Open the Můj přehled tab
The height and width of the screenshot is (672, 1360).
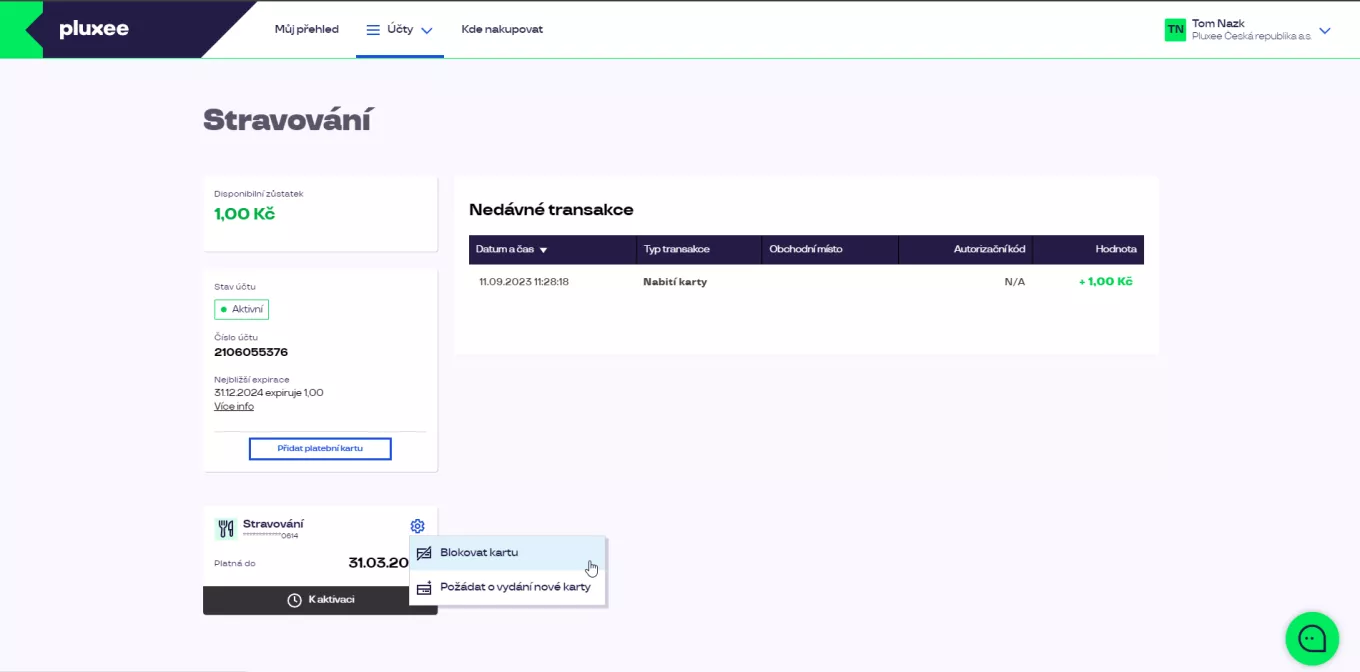pos(307,30)
